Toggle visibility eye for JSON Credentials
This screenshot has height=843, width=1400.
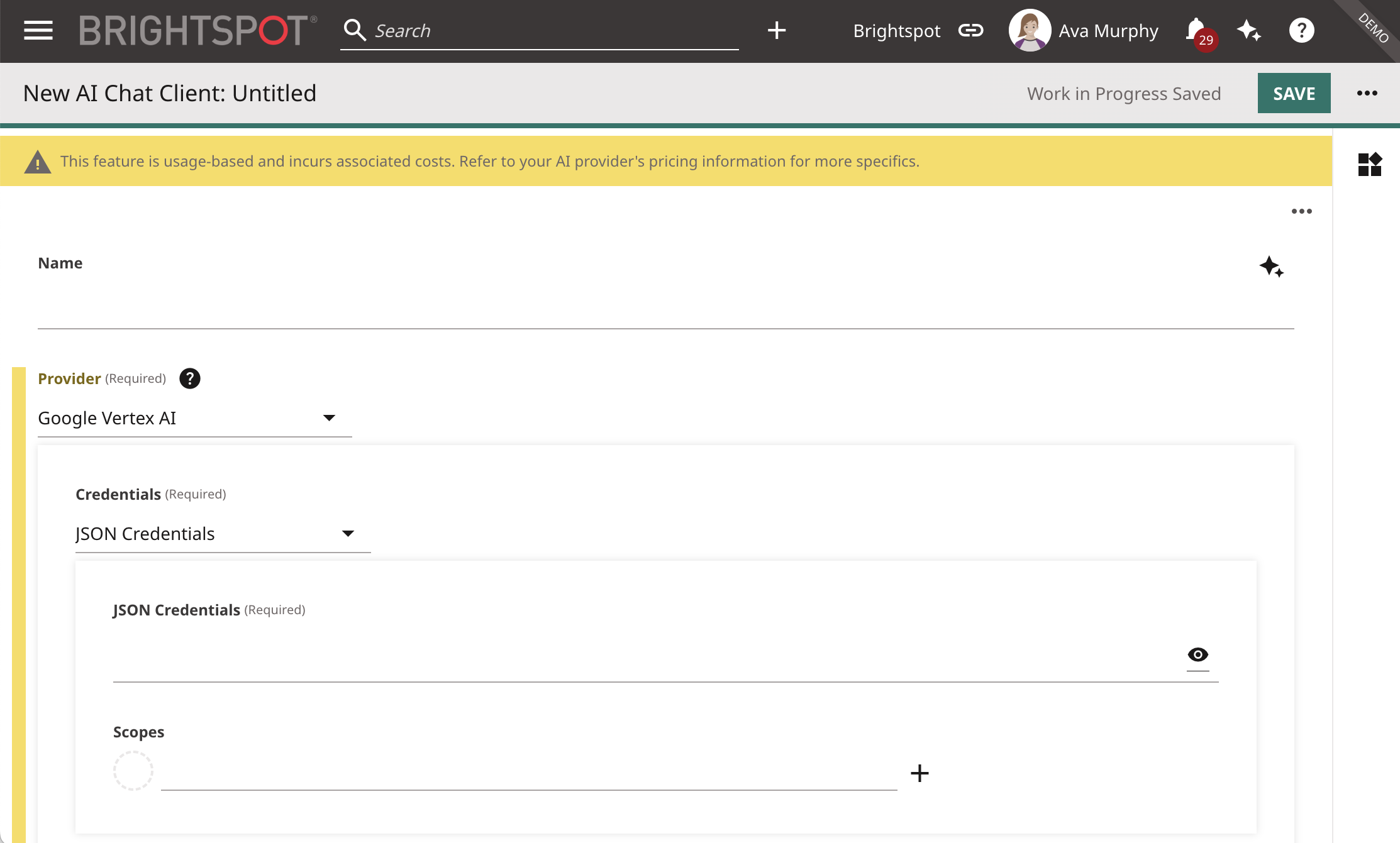coord(1197,655)
